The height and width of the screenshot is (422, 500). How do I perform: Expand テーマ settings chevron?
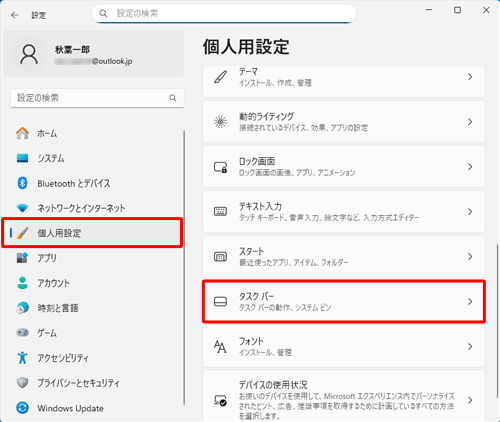[x=470, y=77]
